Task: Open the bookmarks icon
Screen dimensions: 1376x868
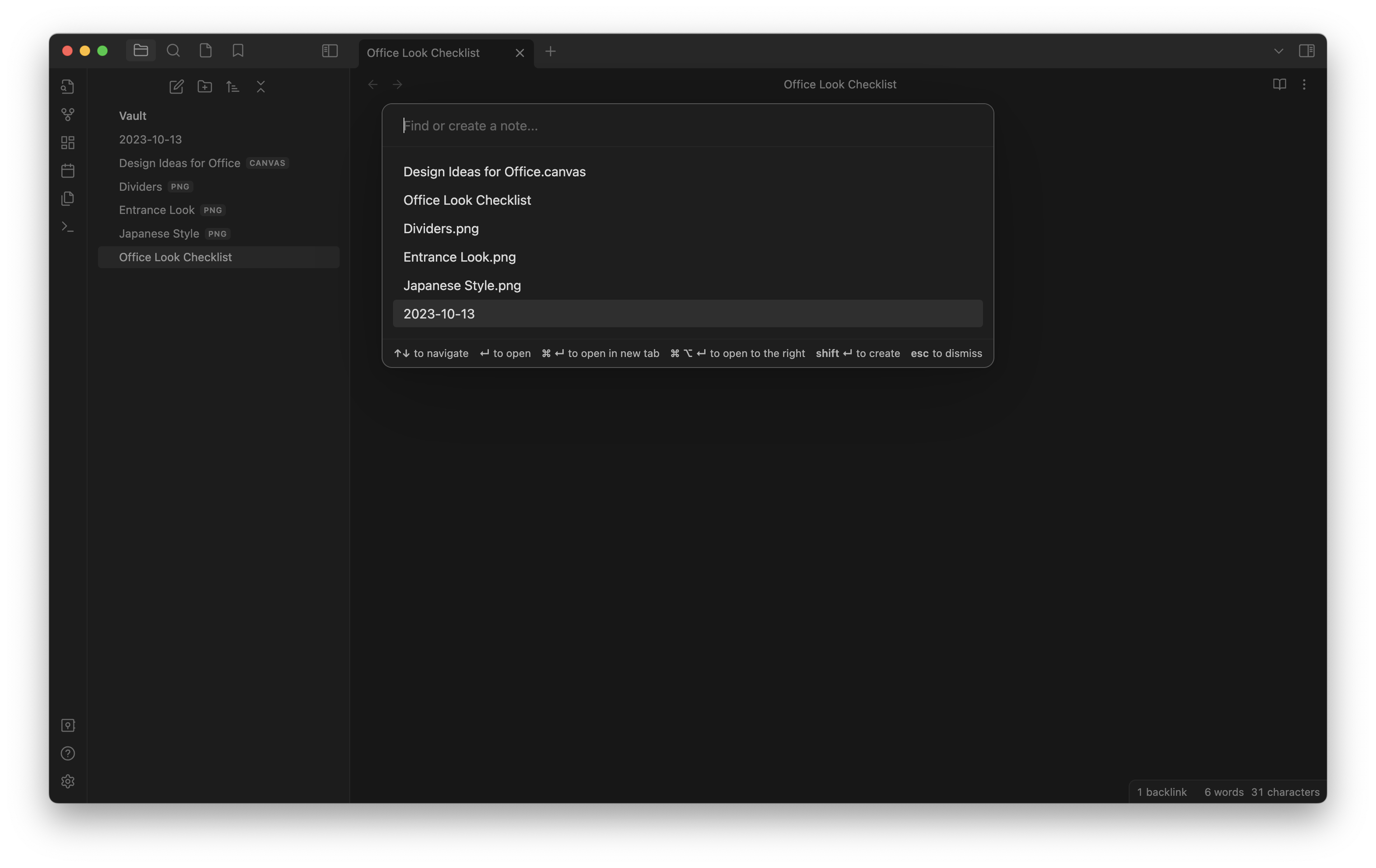Action: tap(238, 50)
